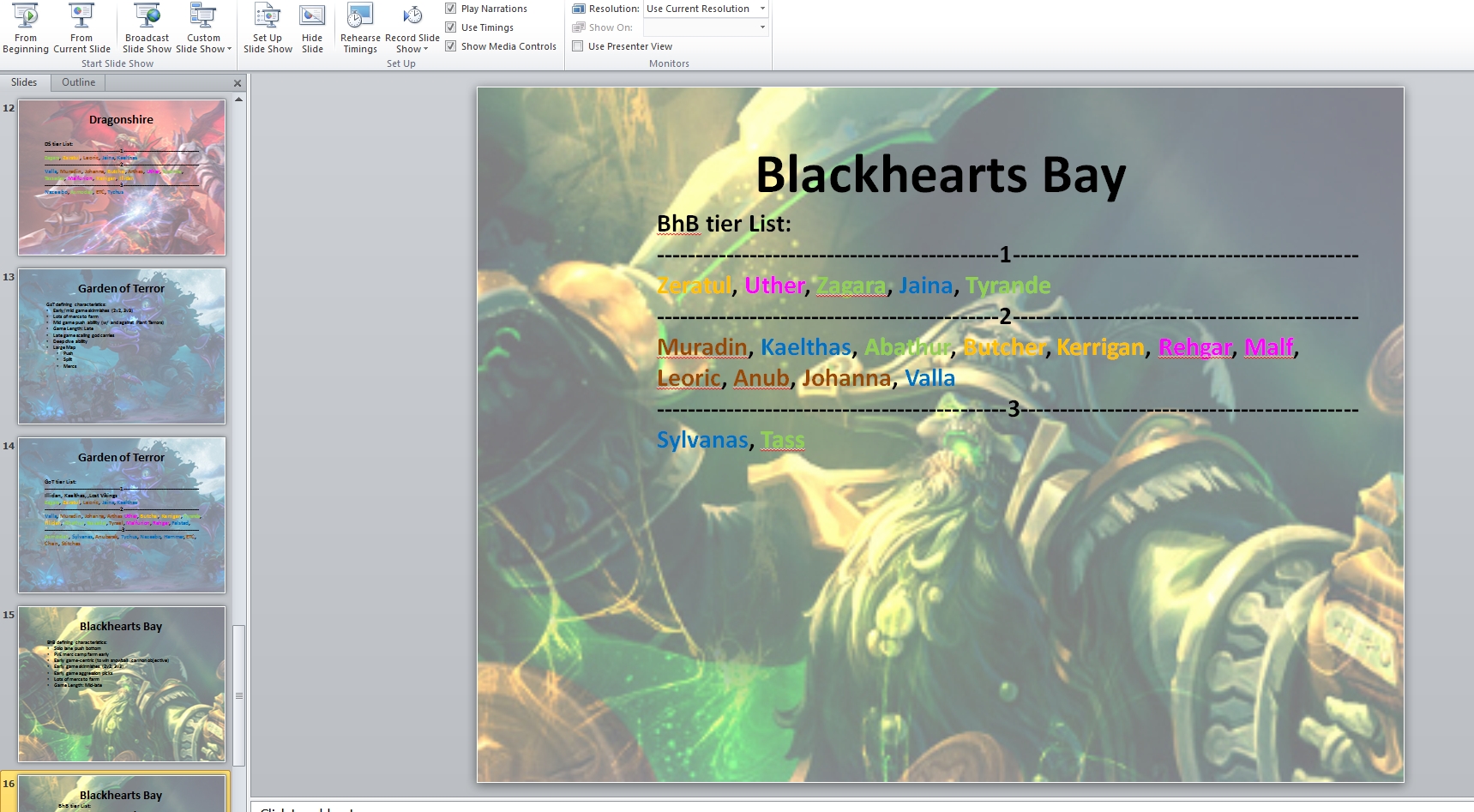Toggle the Use Timings checkbox
The height and width of the screenshot is (812, 1474).
(451, 27)
